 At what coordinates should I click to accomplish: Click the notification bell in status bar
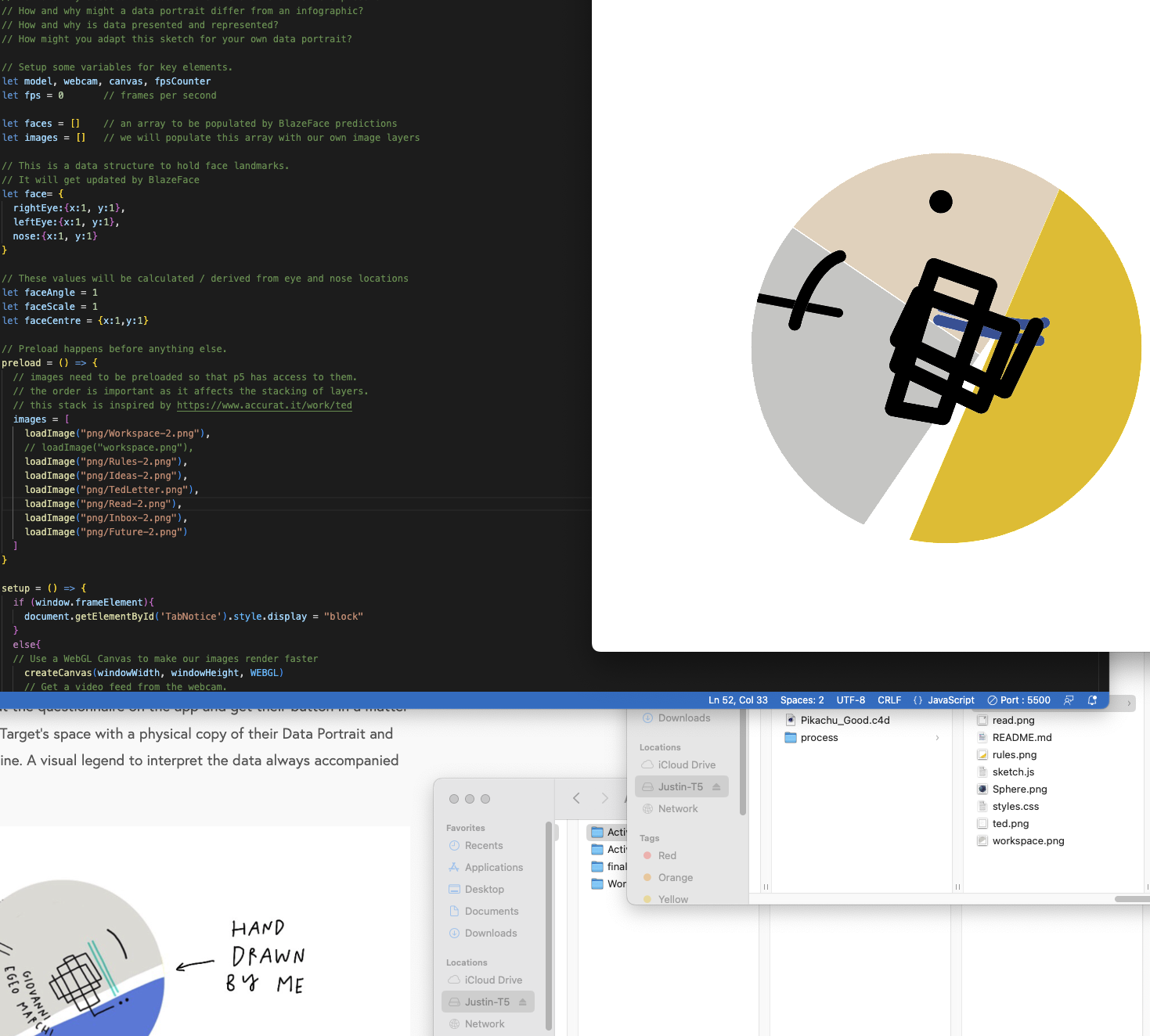click(x=1092, y=700)
